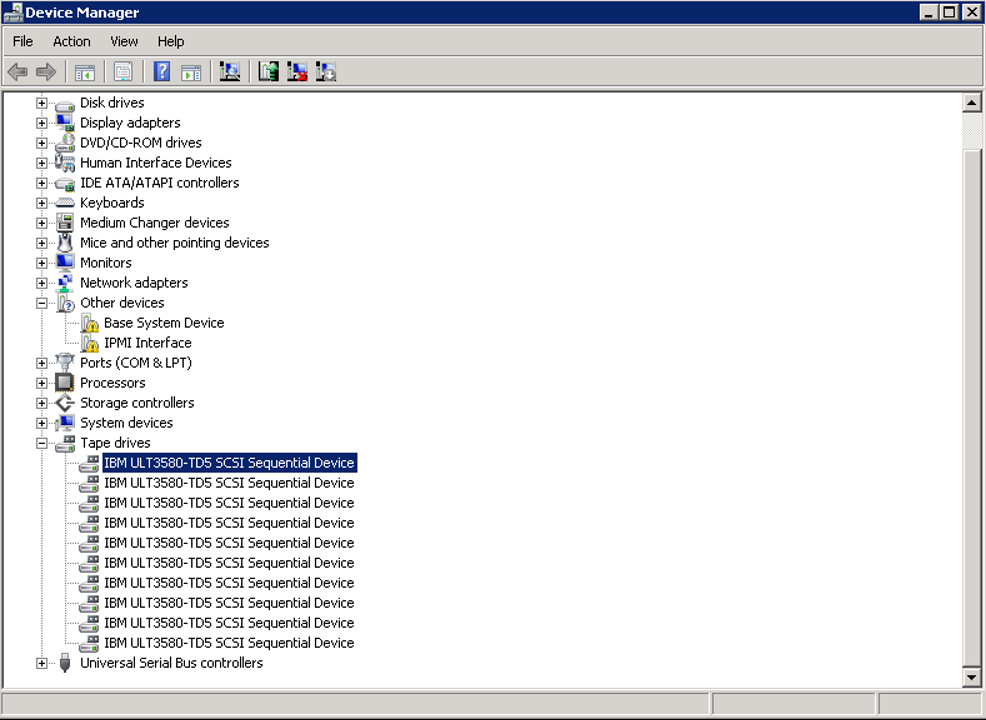
Task: Open the View menu
Action: [124, 42]
